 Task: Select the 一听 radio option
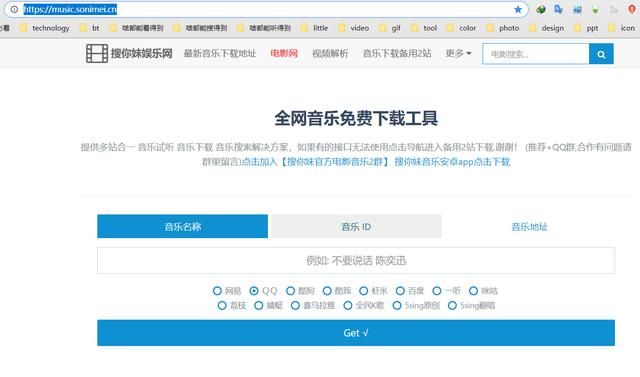(x=437, y=291)
